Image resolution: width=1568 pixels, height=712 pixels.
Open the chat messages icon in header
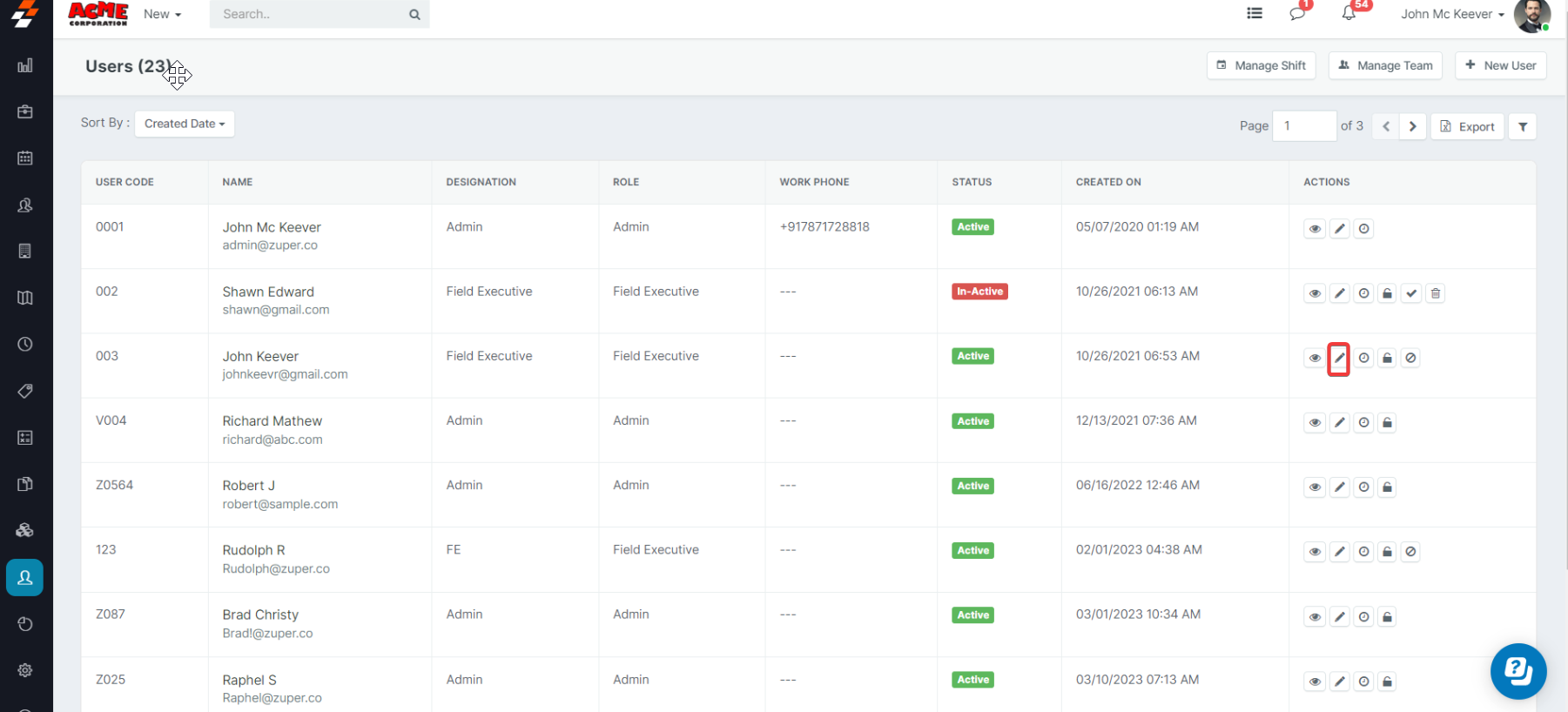point(1297,14)
